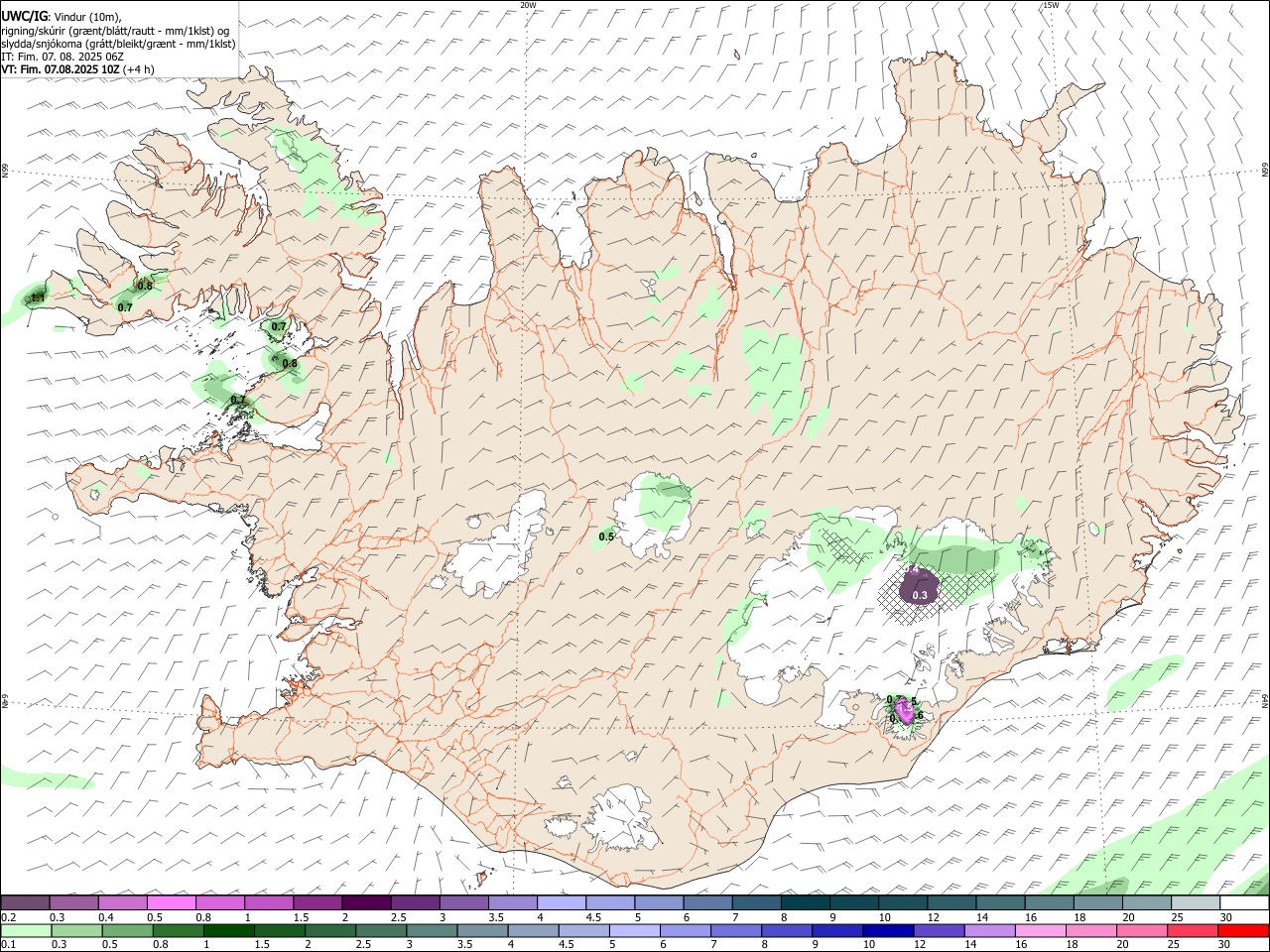Click the 15W longitude label
The height and width of the screenshot is (952, 1270).
coord(1051,5)
